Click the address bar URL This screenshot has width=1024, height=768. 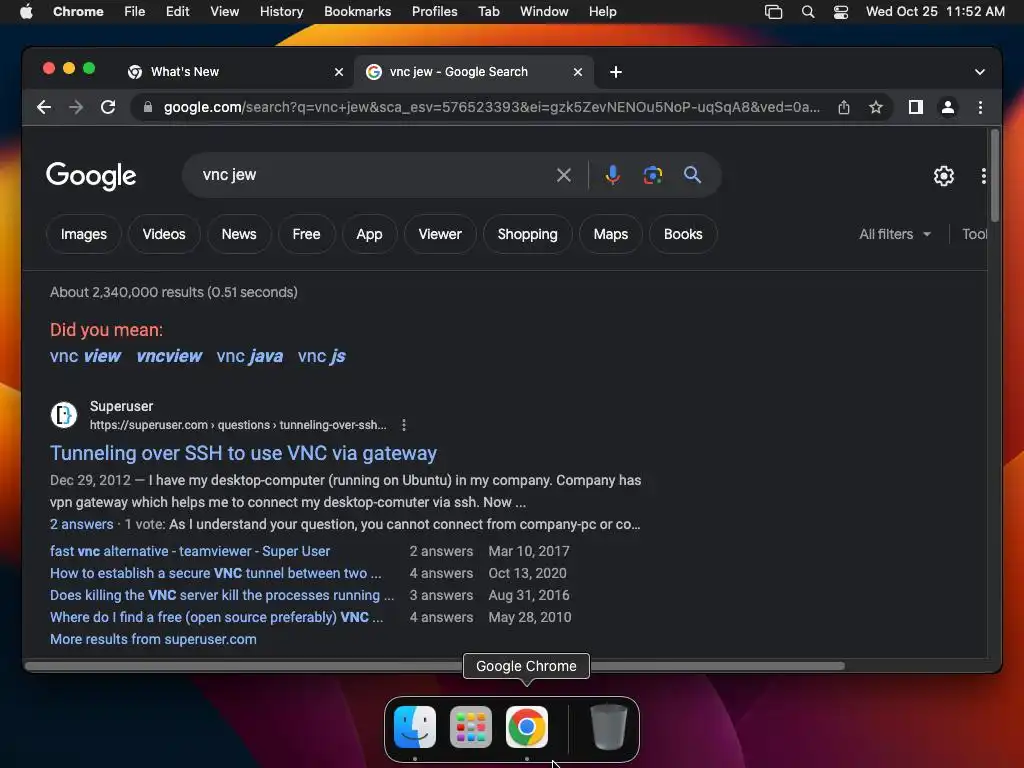[x=491, y=107]
